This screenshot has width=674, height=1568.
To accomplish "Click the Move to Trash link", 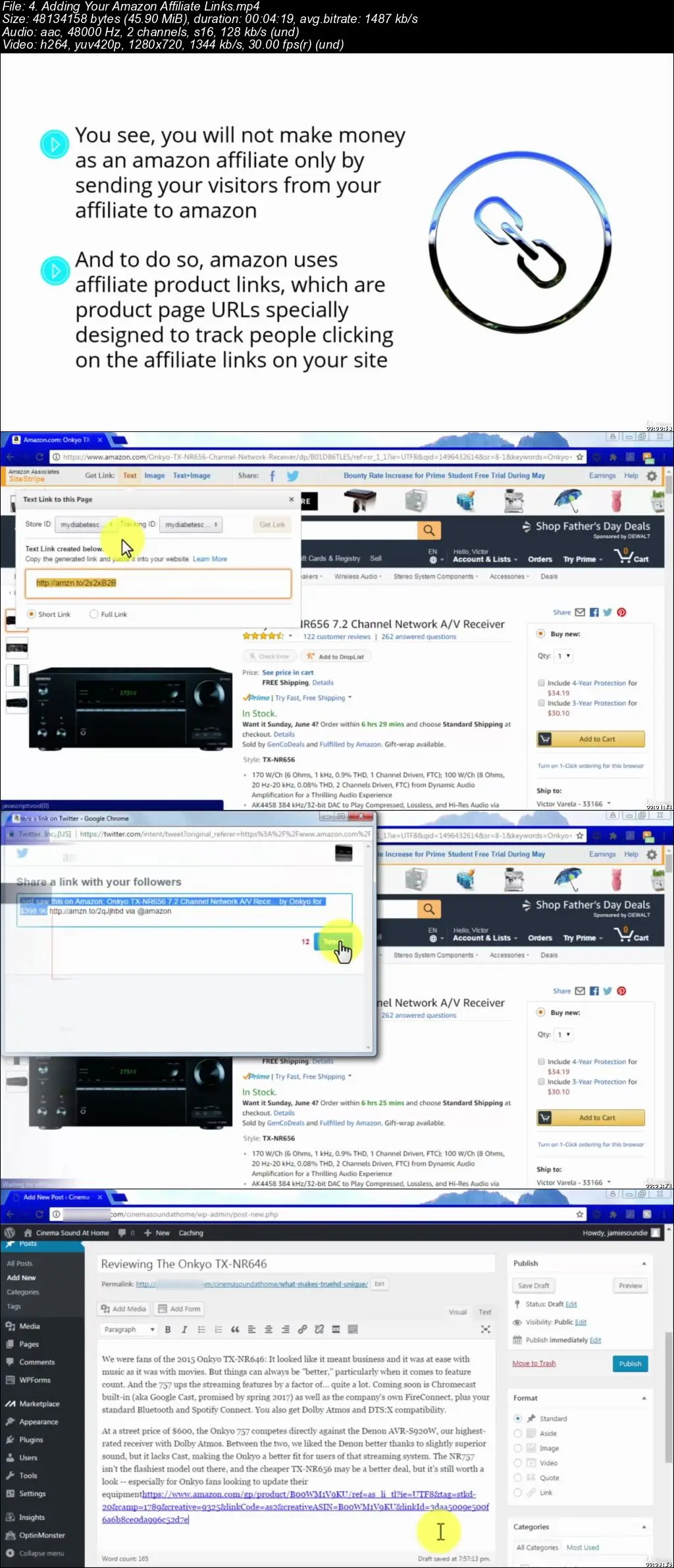I will [x=534, y=1363].
